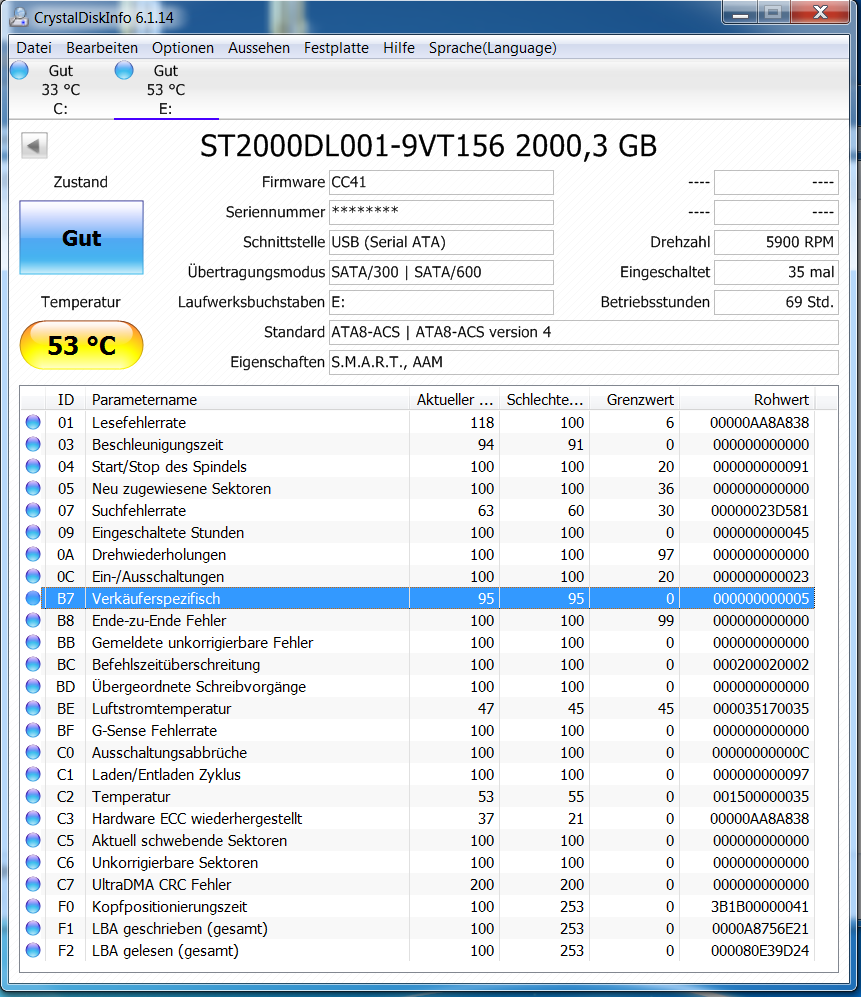The image size is (861, 997).
Task: Click the disk model title ST2000DL001-9VT156
Action: click(x=352, y=146)
